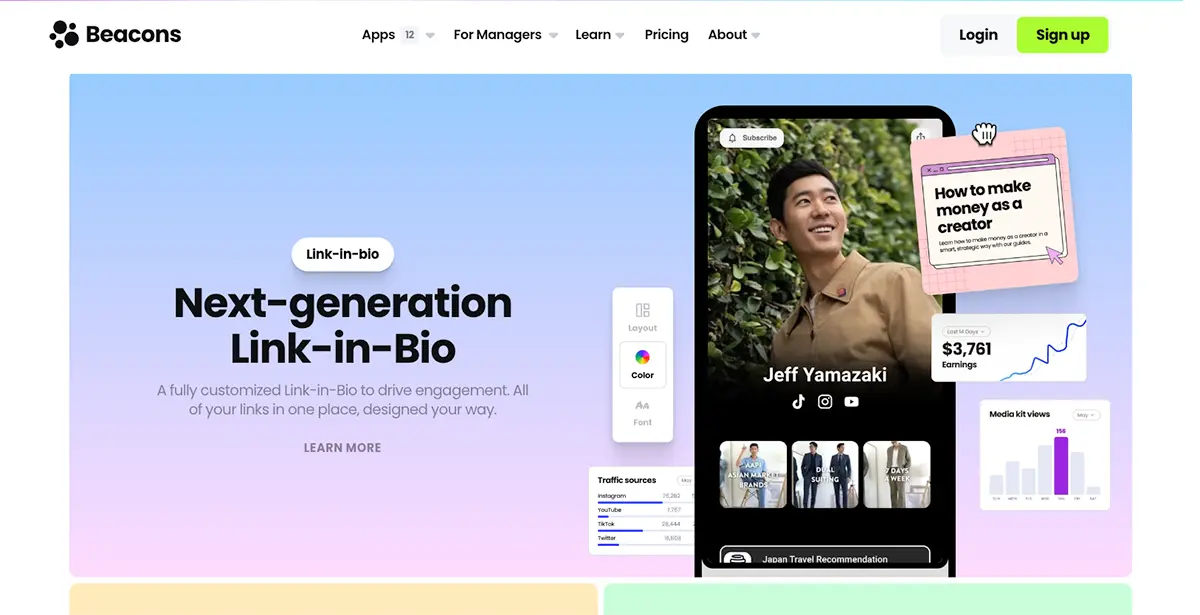Viewport: 1200px width, 615px height.
Task: Click the TikTok icon under Jeff Yamazaki
Action: tap(798, 401)
